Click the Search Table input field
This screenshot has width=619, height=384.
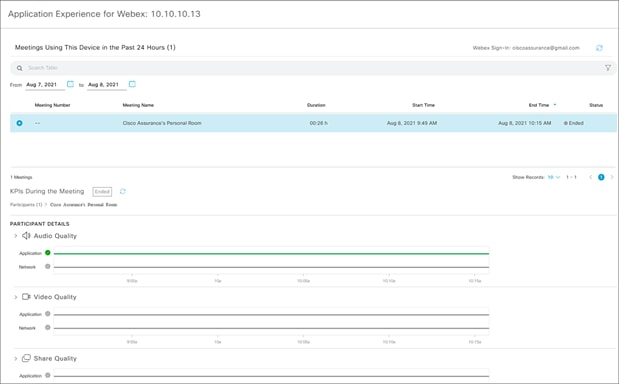coord(312,68)
